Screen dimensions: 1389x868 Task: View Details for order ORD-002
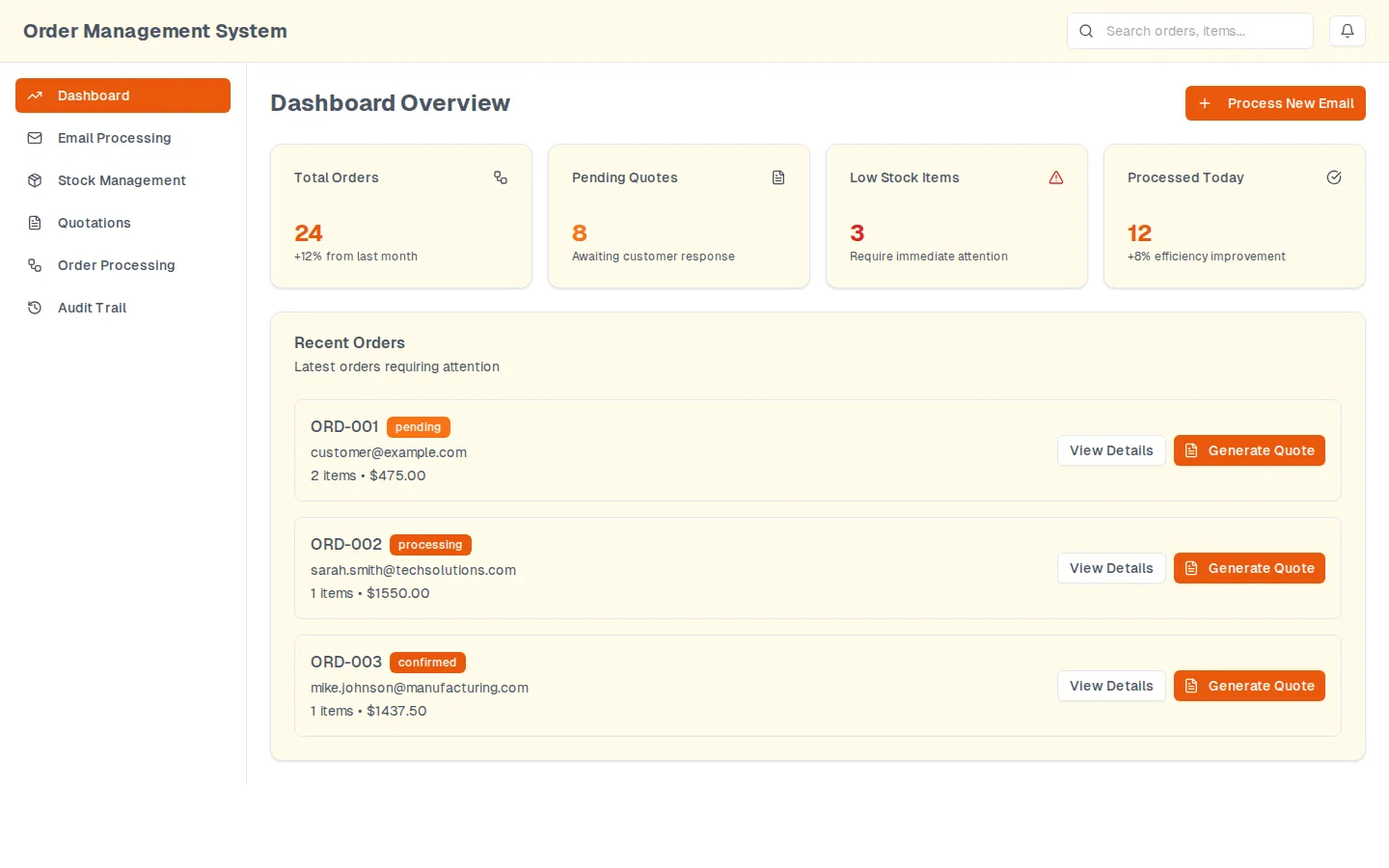tap(1111, 568)
